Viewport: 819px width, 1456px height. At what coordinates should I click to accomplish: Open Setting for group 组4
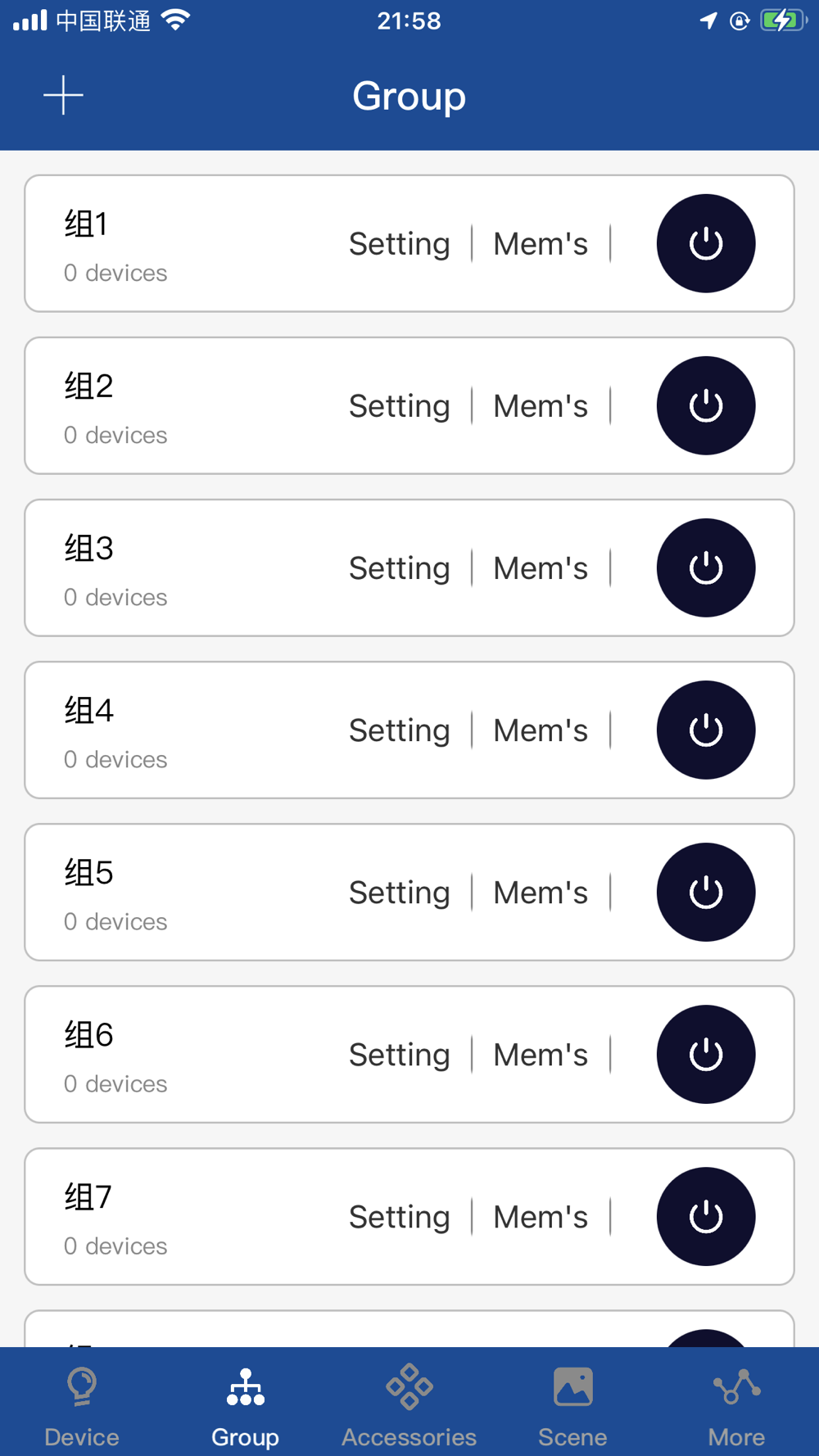pos(400,730)
